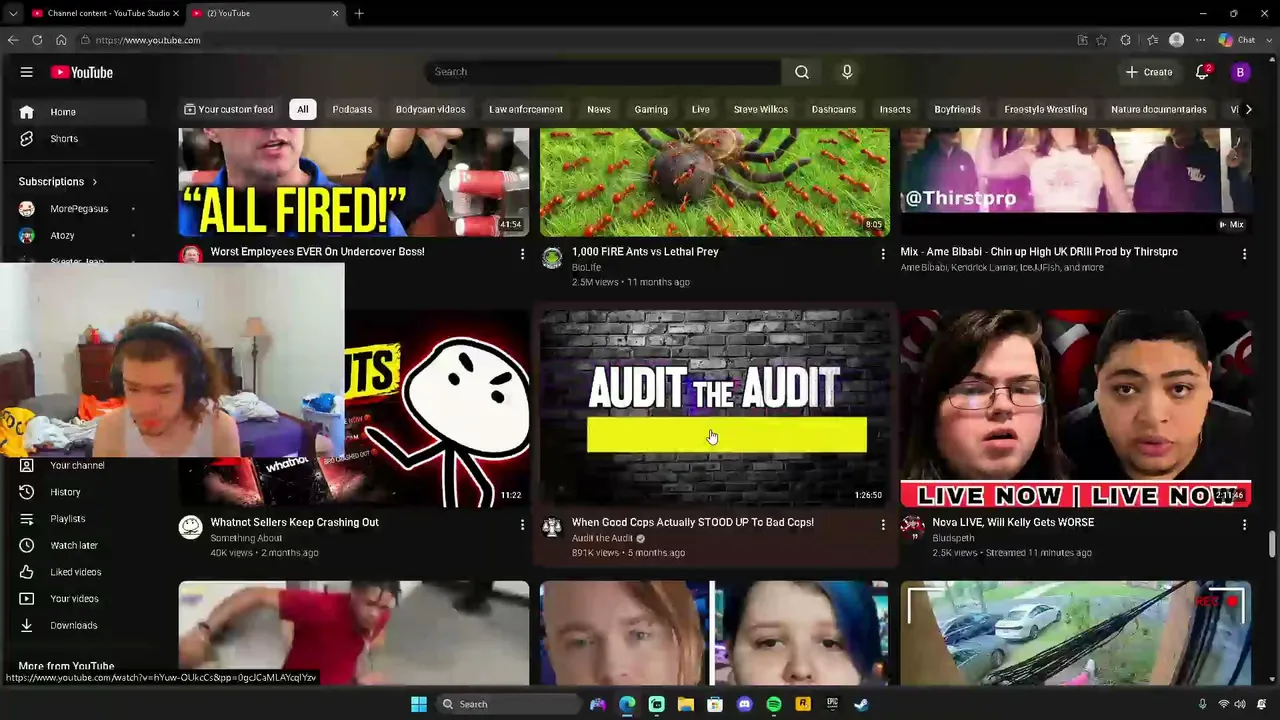Select the Bodycam videos filter chip
Viewport: 1280px width, 720px height.
(x=430, y=109)
